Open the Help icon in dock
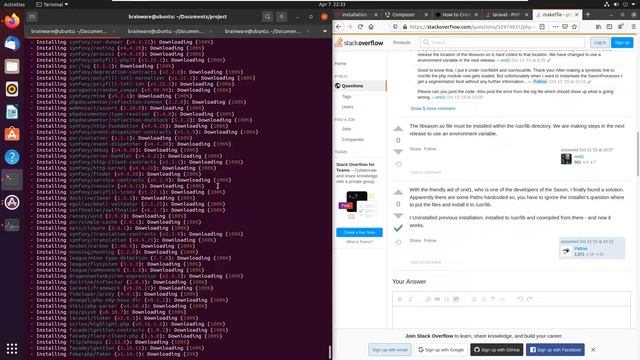The image size is (640, 360). tap(12, 157)
